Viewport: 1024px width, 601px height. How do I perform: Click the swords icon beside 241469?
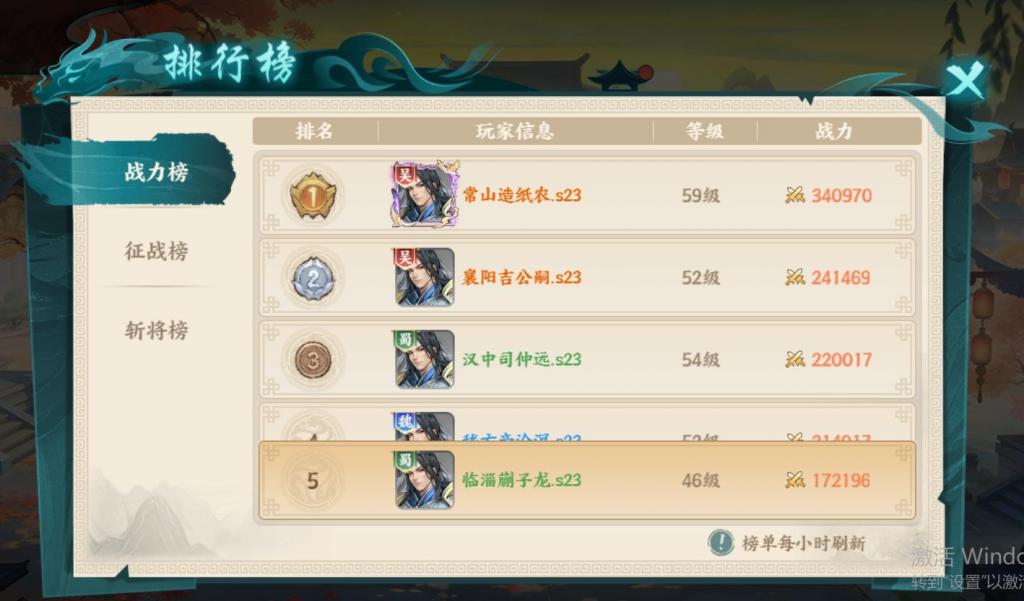tap(795, 278)
